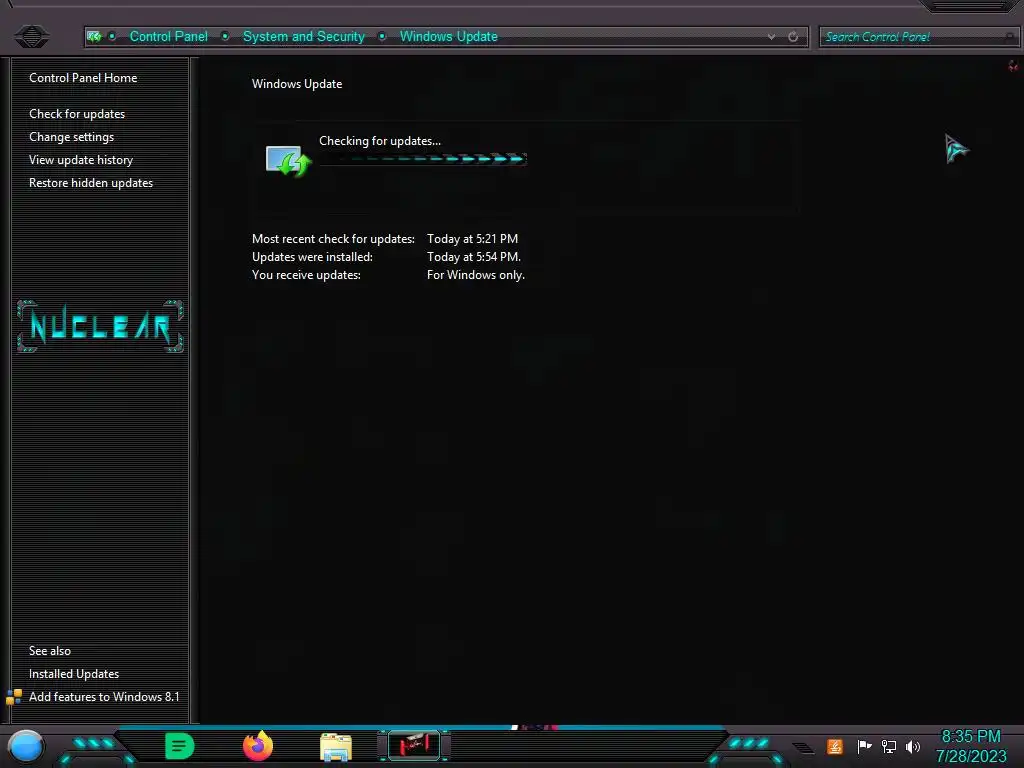The width and height of the screenshot is (1024, 768).
Task: Click the red help icon at top right
Action: (1013, 65)
